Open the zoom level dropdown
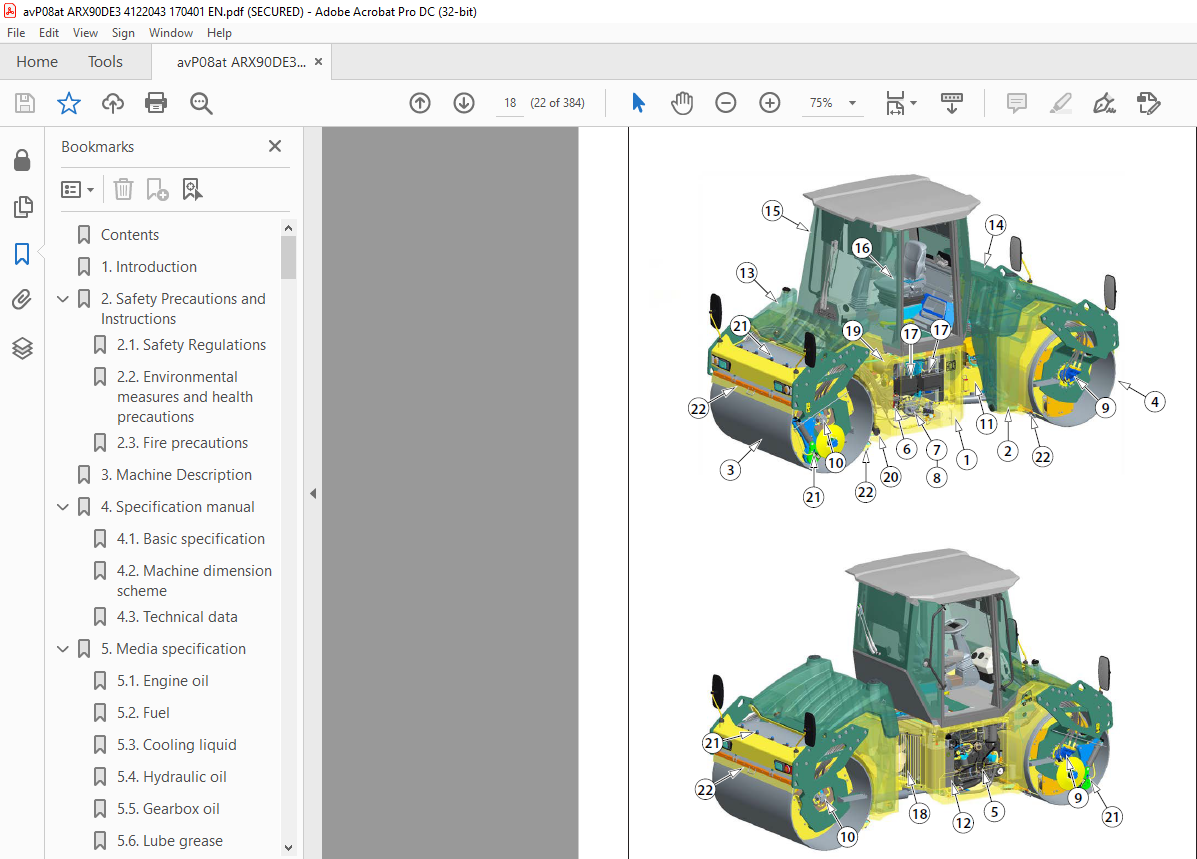Viewport: 1197px width, 859px height. tap(853, 103)
